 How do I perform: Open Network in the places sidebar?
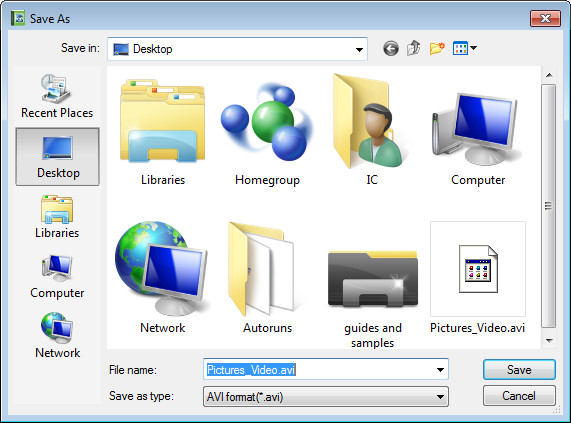tap(57, 336)
